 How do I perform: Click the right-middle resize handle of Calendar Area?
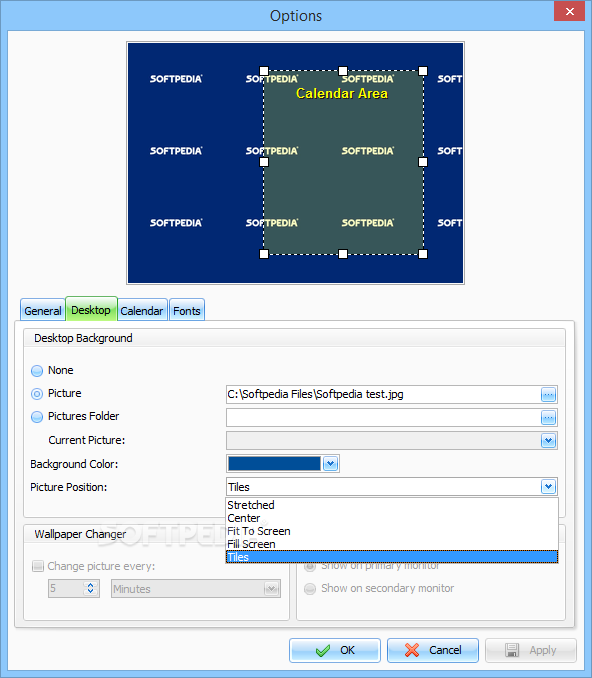pyautogui.click(x=423, y=162)
